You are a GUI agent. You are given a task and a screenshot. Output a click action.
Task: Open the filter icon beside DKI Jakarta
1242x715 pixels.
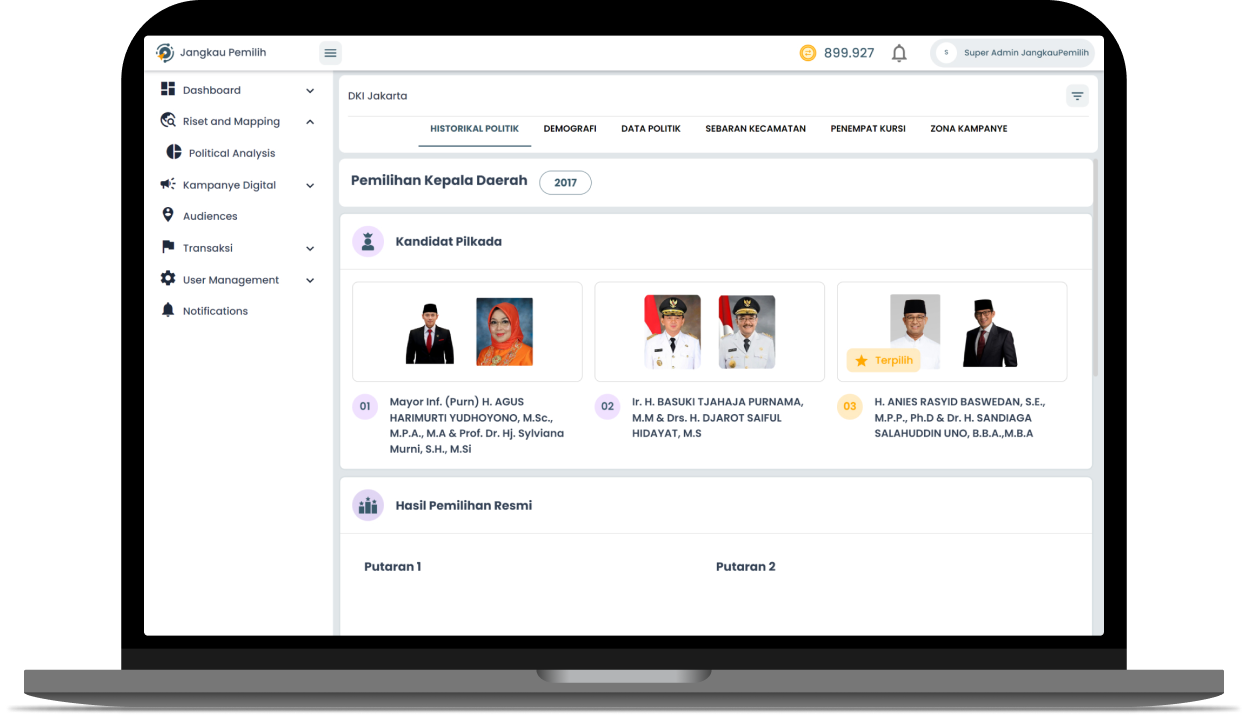pos(1077,96)
